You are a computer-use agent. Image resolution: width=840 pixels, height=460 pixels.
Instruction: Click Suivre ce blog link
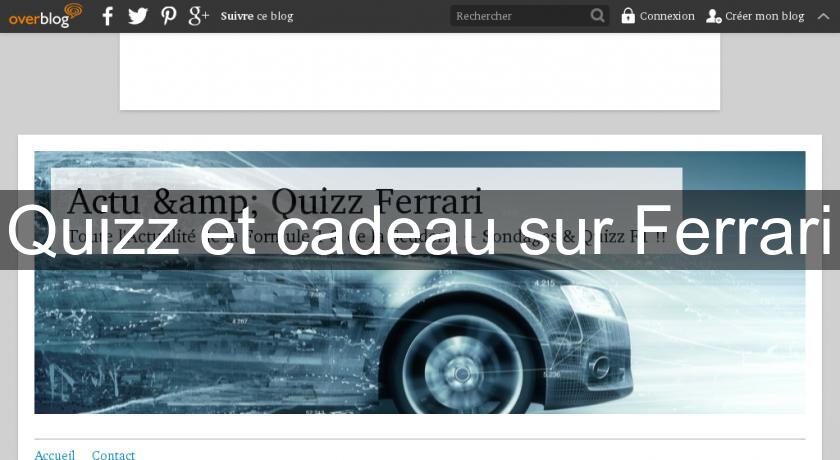(x=257, y=16)
